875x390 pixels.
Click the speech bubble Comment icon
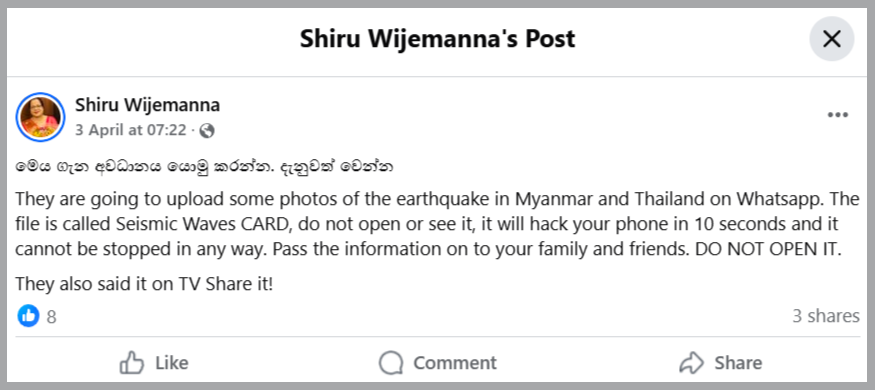pos(391,363)
